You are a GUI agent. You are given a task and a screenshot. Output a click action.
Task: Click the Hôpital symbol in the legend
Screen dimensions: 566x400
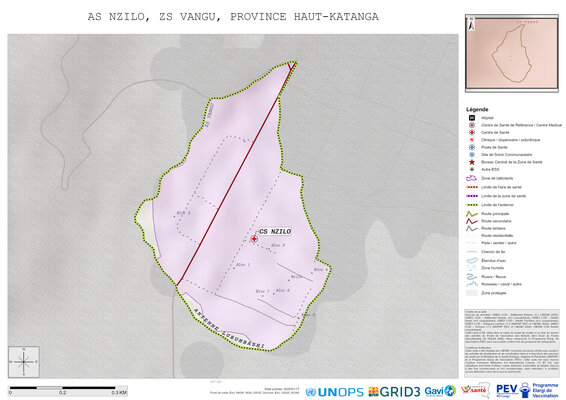pos(471,118)
